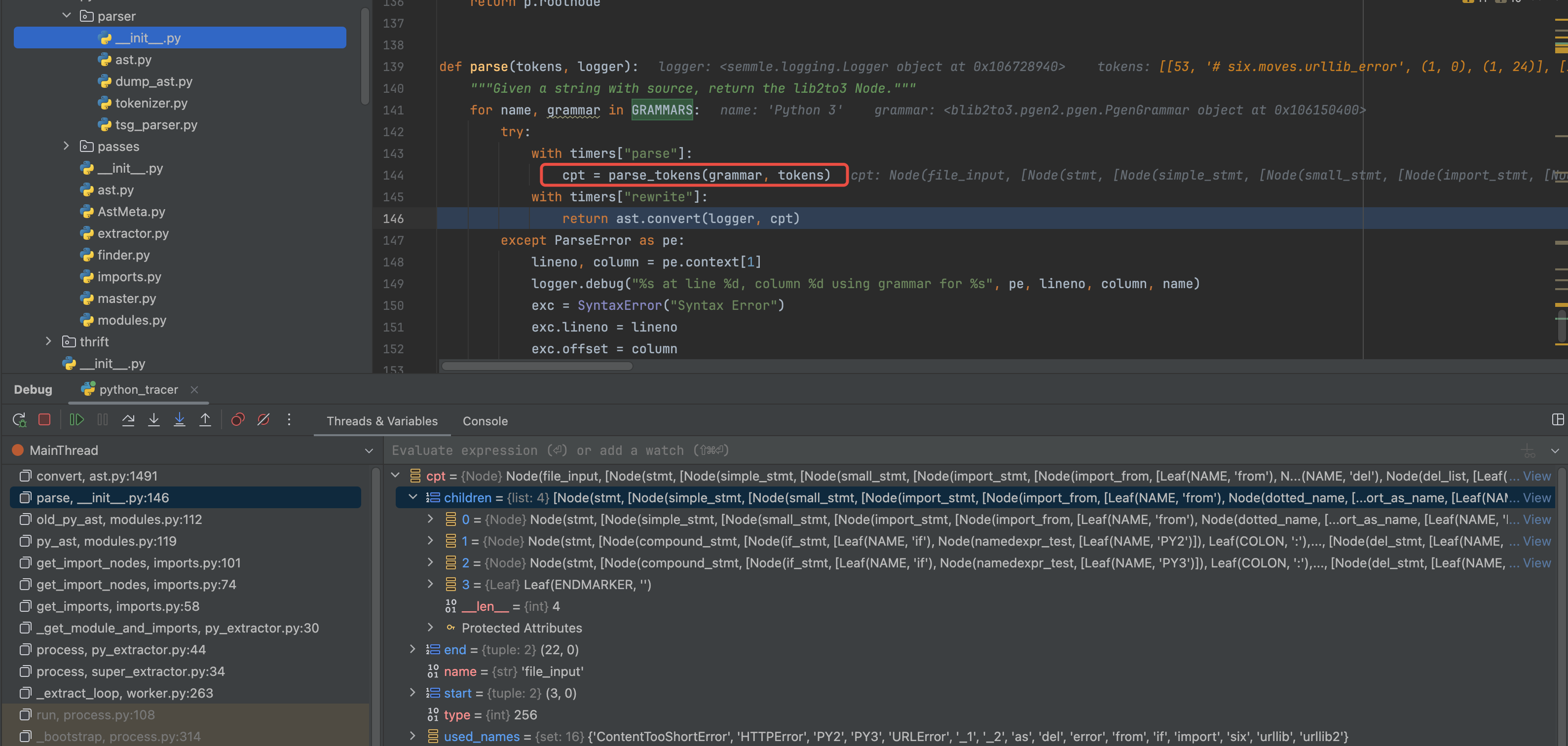Collapse the cpt variable node

[395, 476]
